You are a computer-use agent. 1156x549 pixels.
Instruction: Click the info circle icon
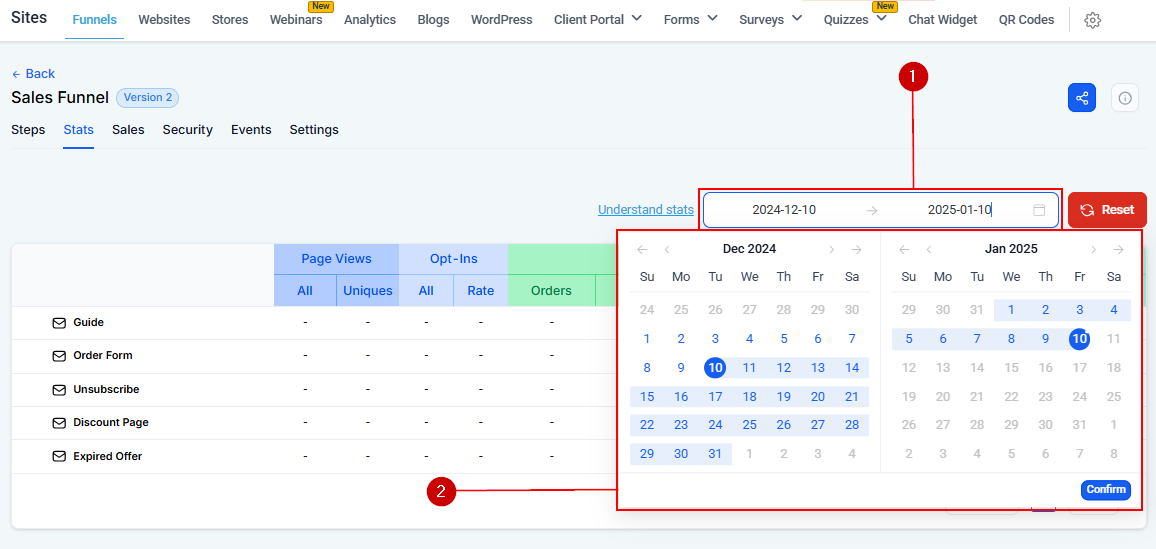[x=1124, y=98]
